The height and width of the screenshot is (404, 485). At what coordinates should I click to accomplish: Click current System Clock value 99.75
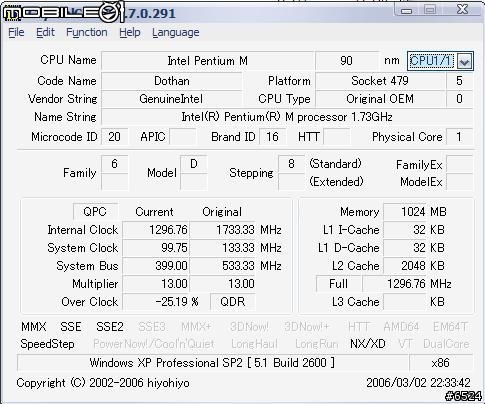click(156, 248)
